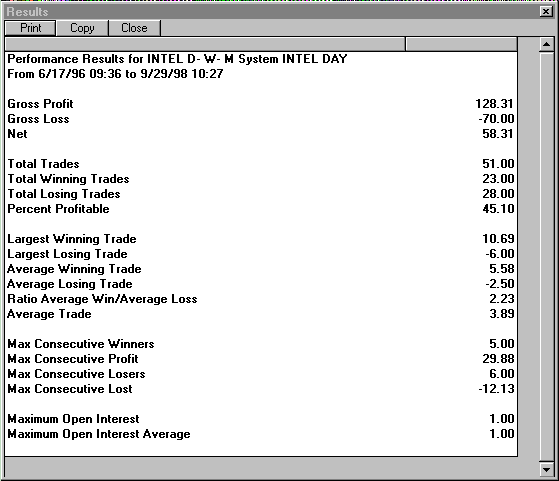This screenshot has width=559, height=481.
Task: Click the Total Losing Trades label
Action: coord(64,194)
